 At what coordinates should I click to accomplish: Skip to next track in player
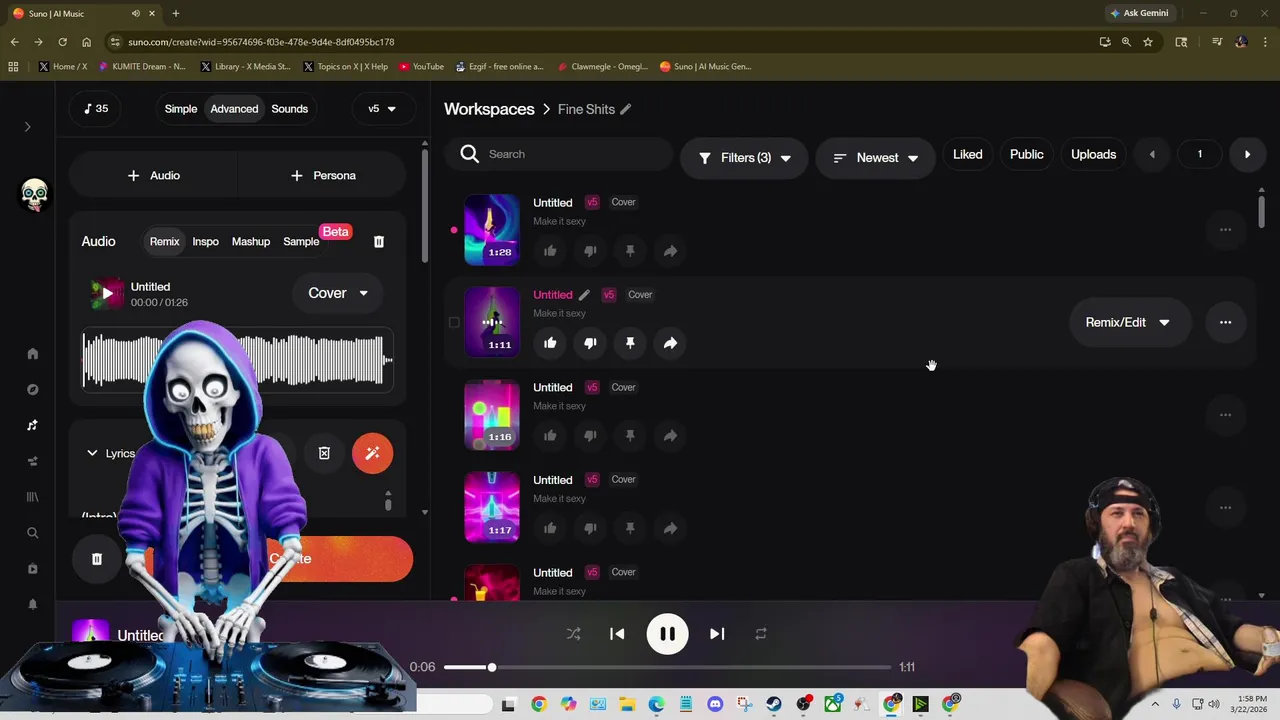pos(717,634)
